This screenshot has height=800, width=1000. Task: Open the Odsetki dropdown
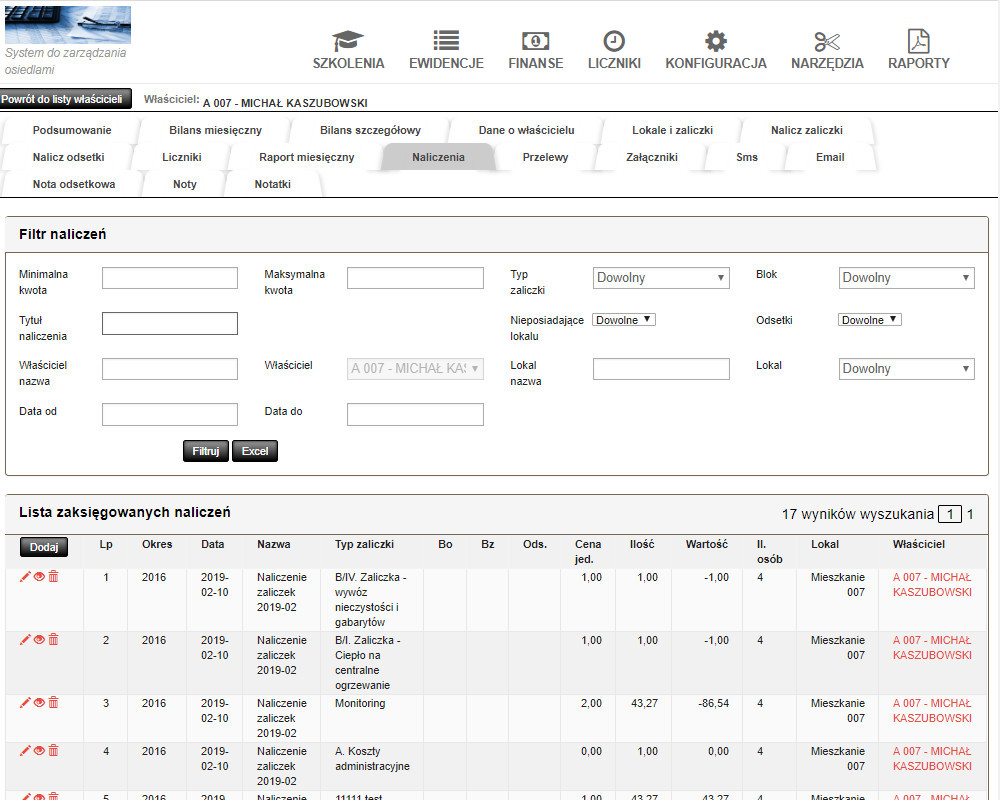coord(869,320)
